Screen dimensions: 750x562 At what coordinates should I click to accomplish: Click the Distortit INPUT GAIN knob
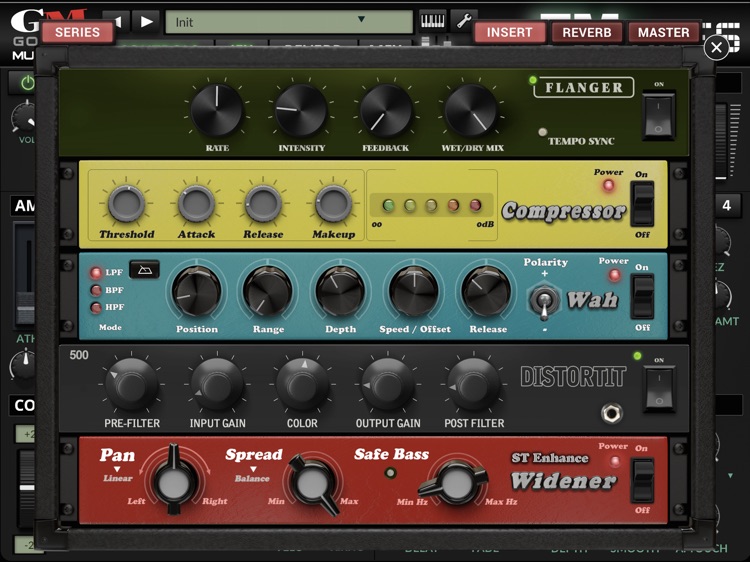click(x=217, y=385)
